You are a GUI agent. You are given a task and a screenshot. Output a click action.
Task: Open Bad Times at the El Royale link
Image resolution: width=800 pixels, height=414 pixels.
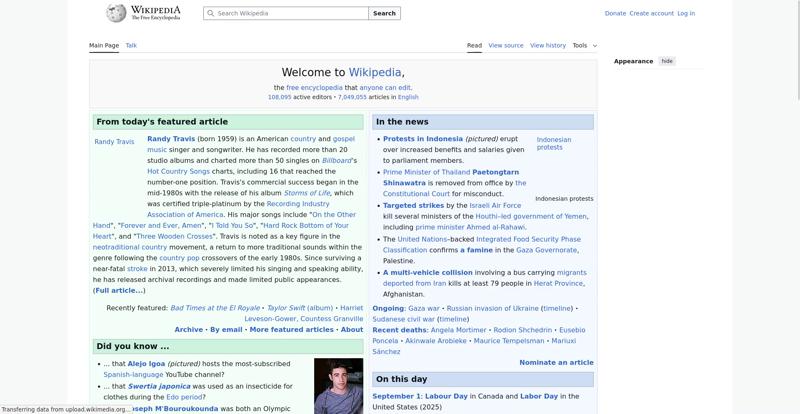pyautogui.click(x=215, y=308)
